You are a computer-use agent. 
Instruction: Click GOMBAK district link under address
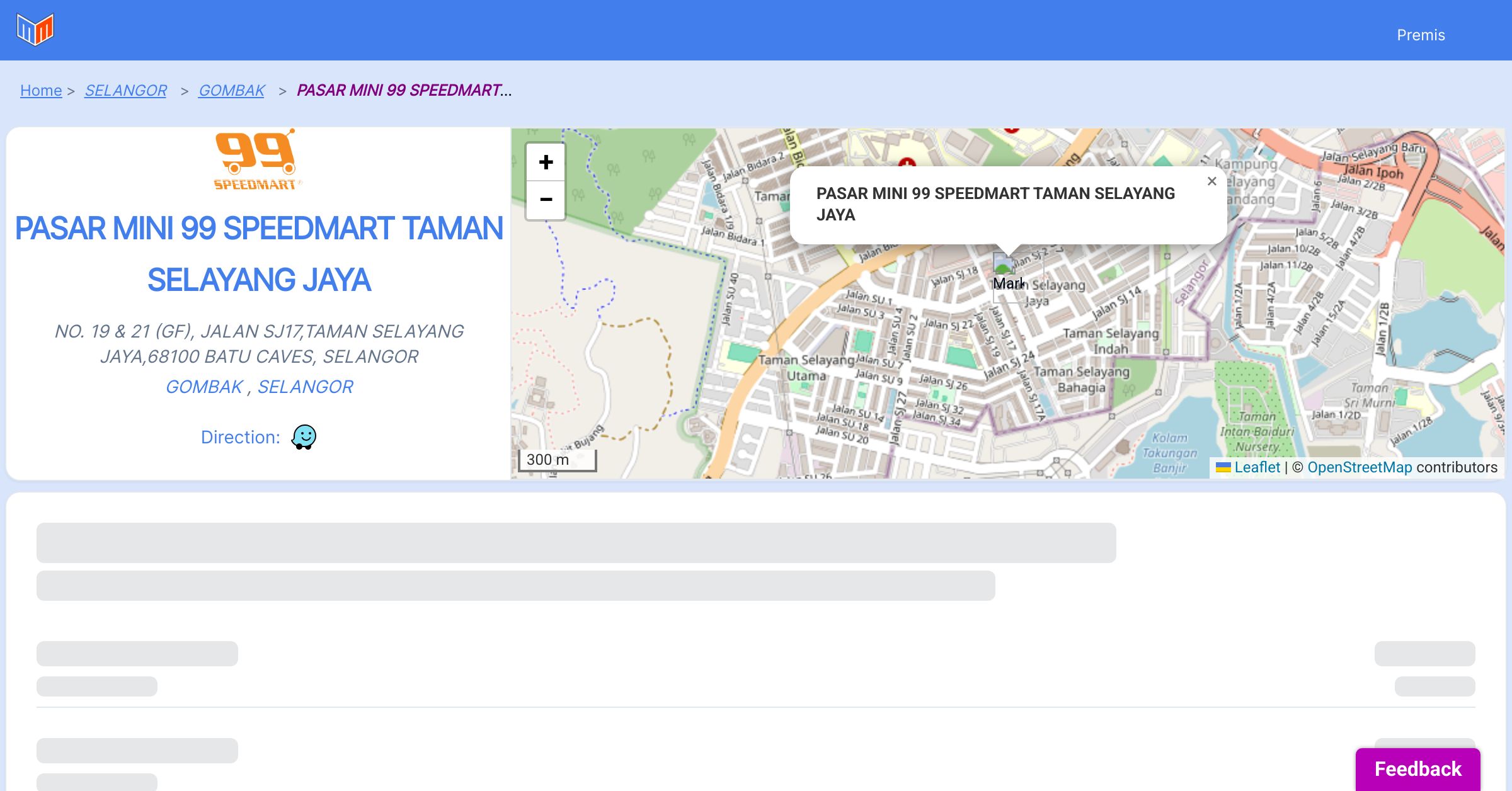pos(204,387)
